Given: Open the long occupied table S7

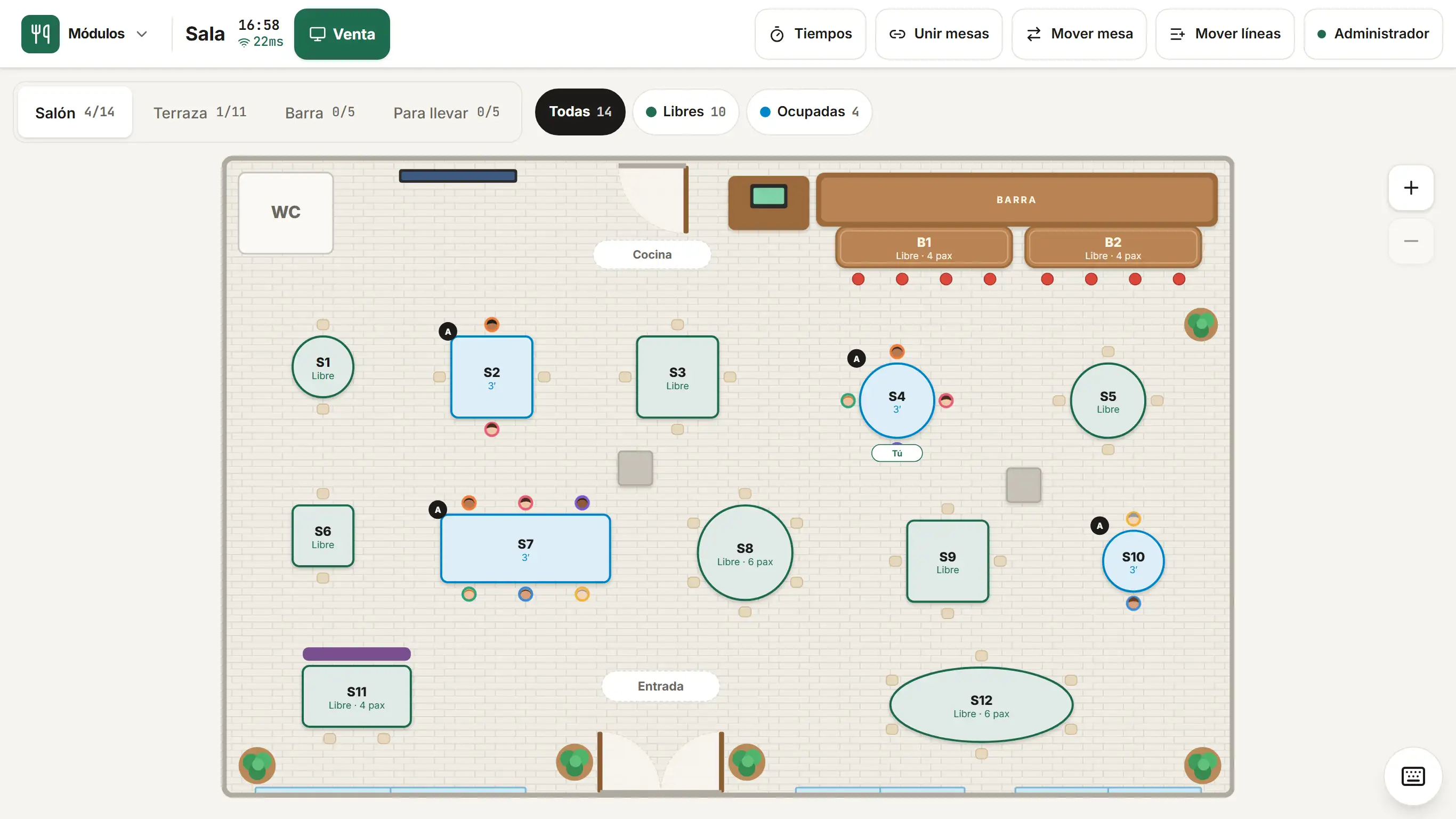Looking at the screenshot, I should [x=525, y=549].
